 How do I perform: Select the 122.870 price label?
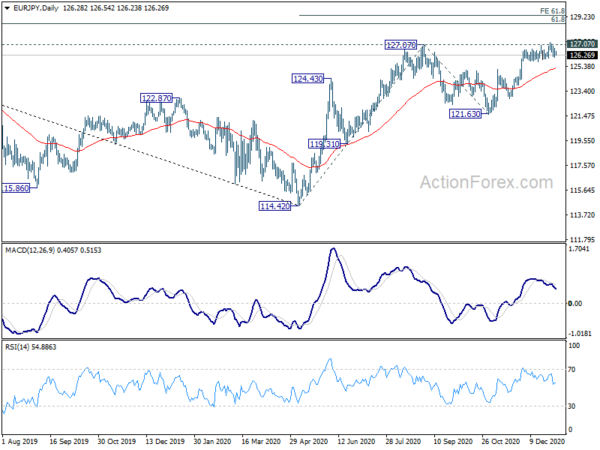tap(157, 98)
